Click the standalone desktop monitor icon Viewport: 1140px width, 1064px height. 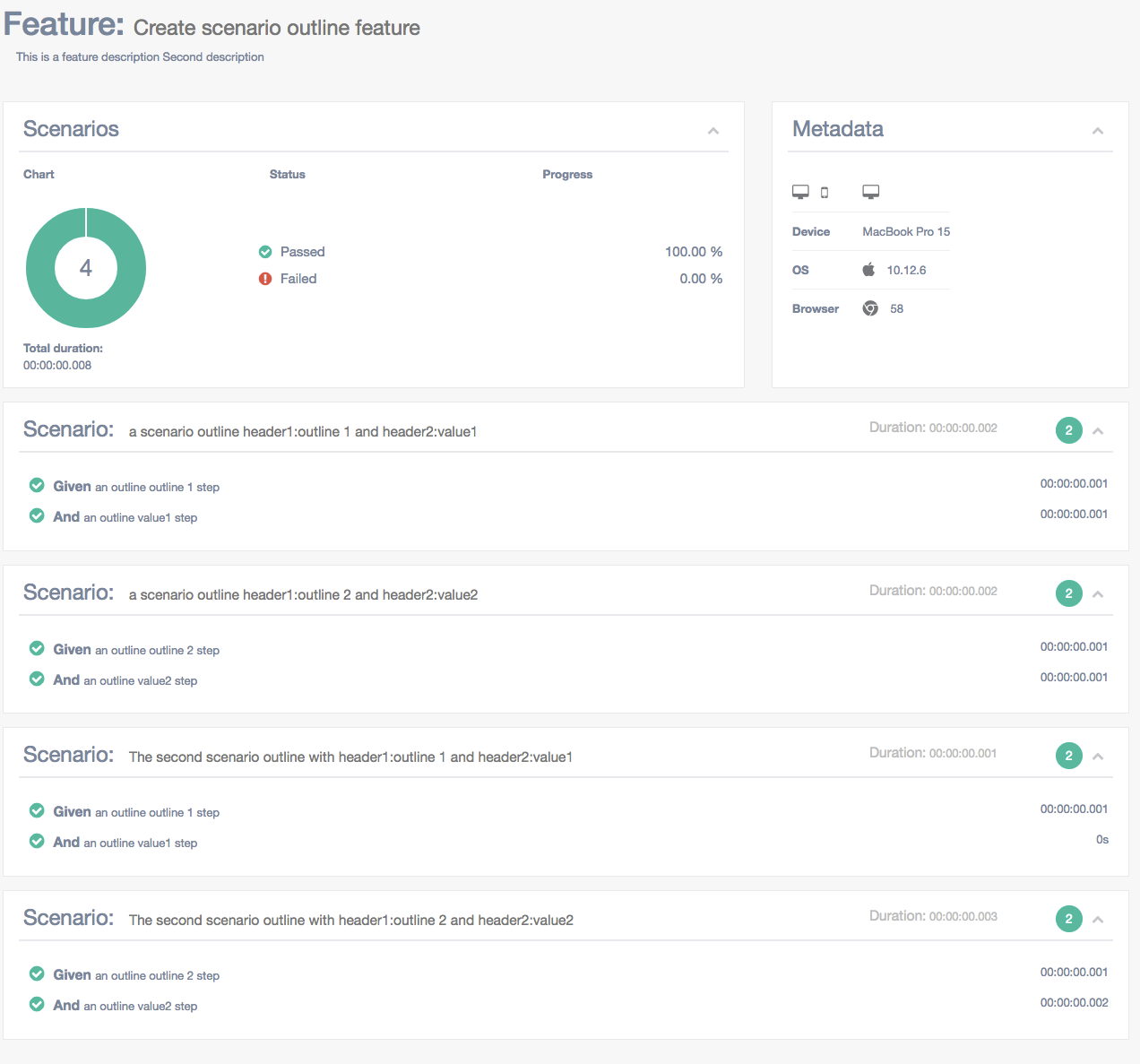click(871, 192)
